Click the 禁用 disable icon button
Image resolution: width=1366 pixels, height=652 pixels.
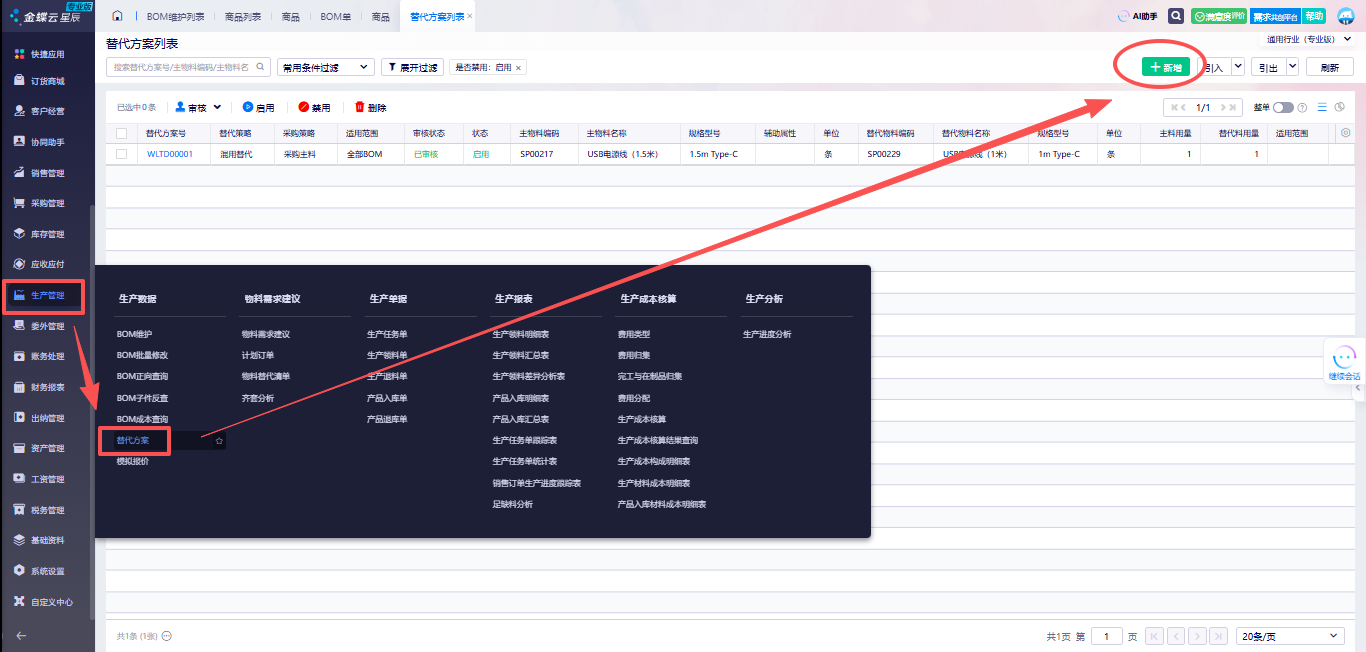(314, 107)
